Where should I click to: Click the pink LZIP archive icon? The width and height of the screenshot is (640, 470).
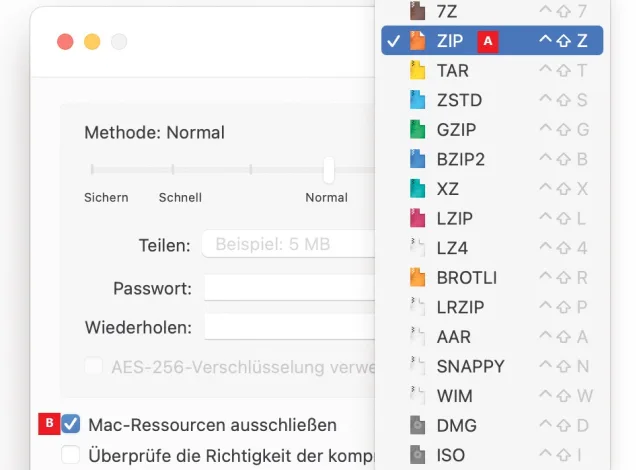click(x=418, y=218)
